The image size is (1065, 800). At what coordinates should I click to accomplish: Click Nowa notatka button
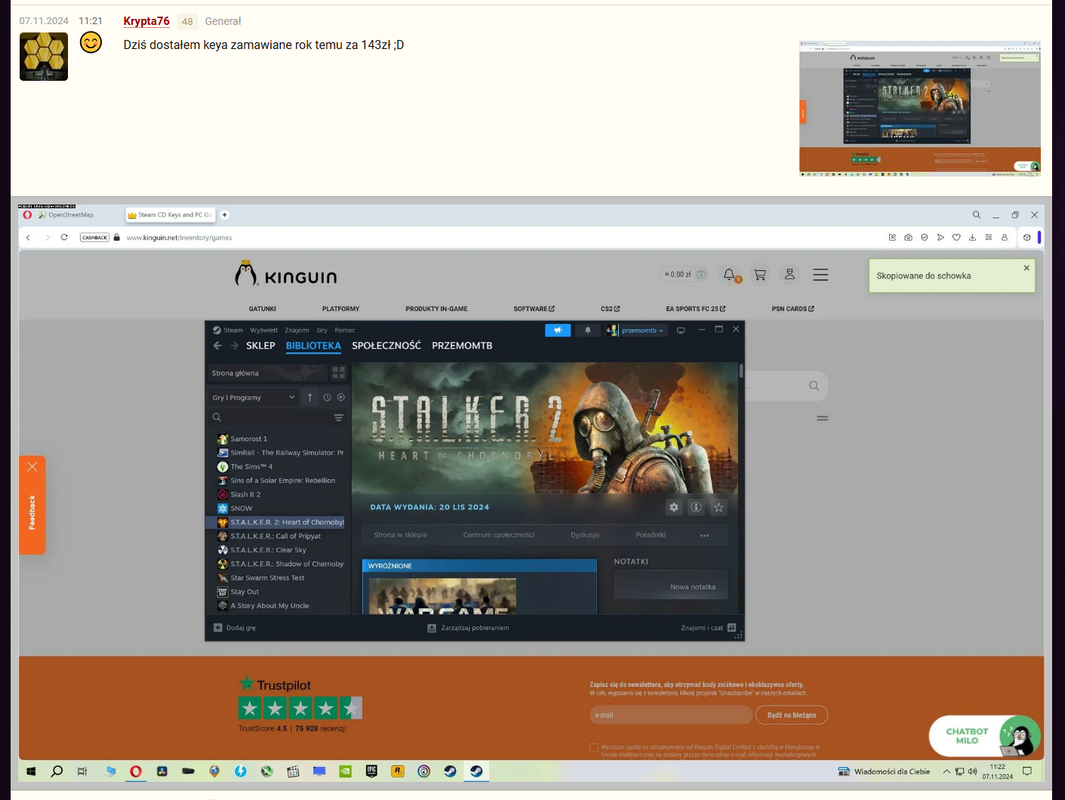pyautogui.click(x=671, y=587)
